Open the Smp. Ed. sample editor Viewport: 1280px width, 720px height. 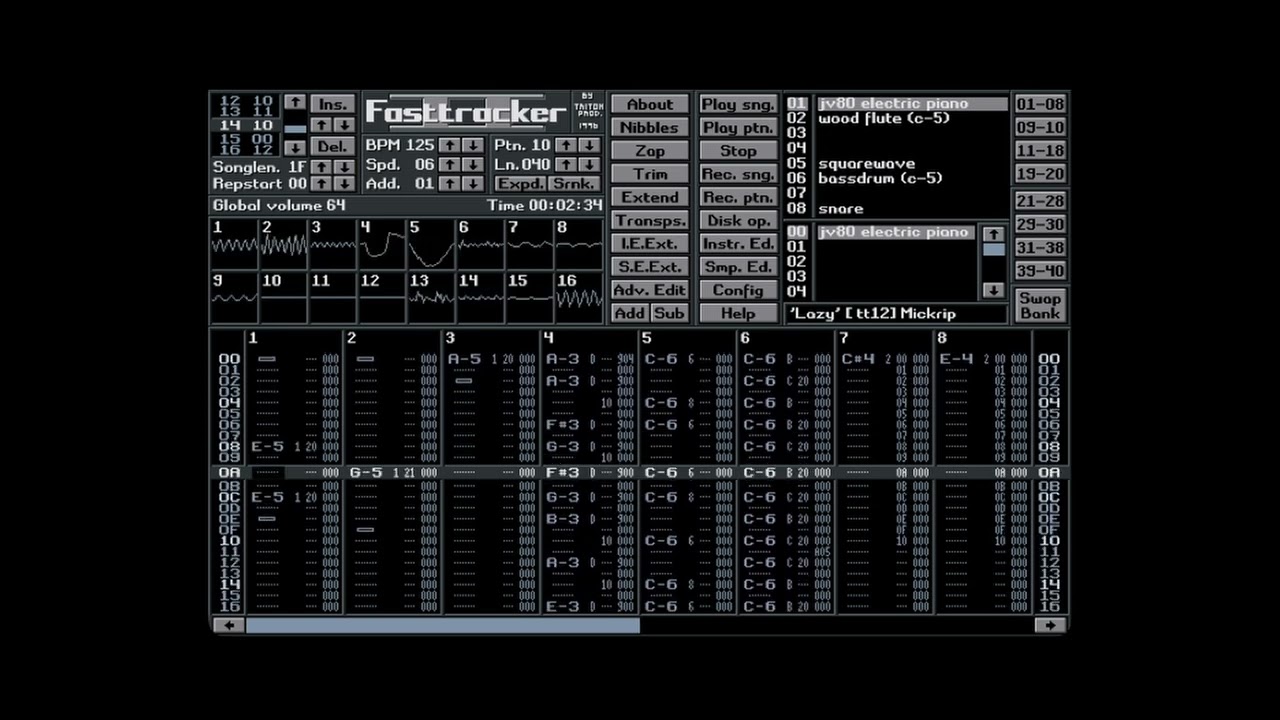point(738,267)
